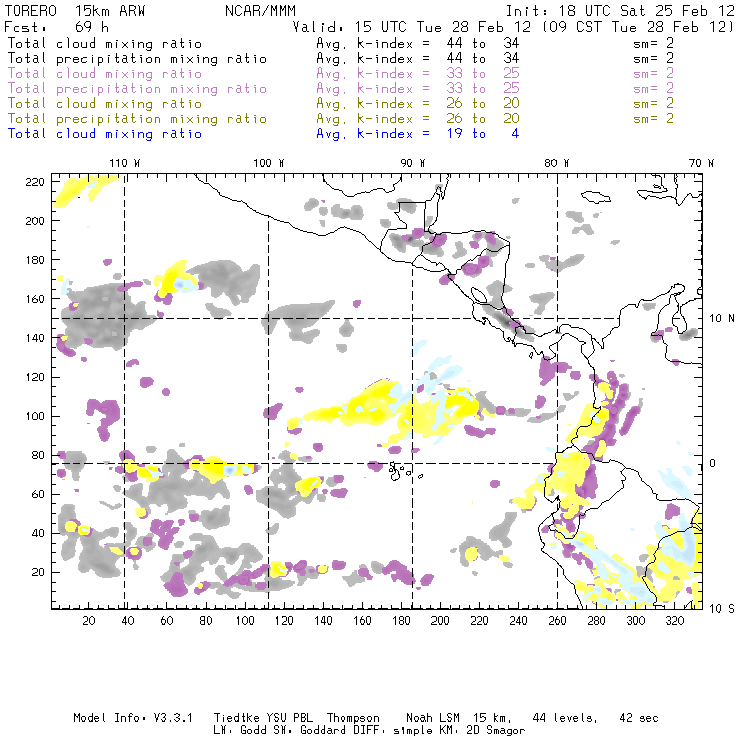This screenshot has height=740, width=740.
Task: Select the "Tiedtke" scheme name
Action: [237, 718]
